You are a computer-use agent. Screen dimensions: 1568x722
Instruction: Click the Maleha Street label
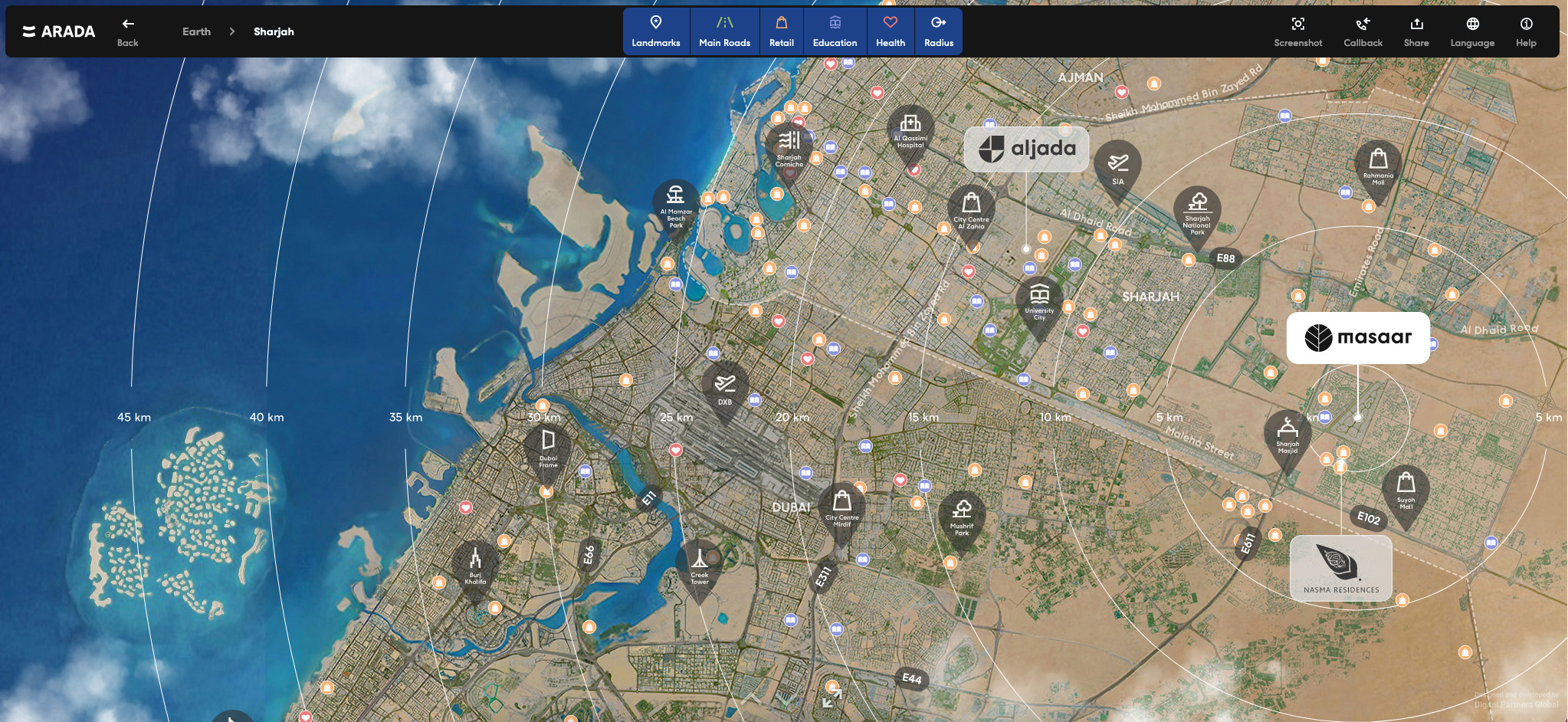[1199, 443]
